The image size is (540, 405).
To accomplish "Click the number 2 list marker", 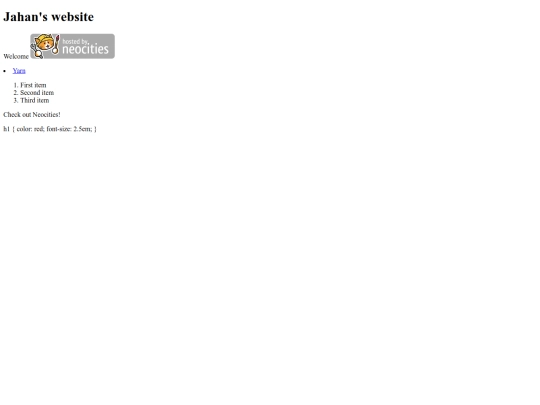I will (15, 93).
